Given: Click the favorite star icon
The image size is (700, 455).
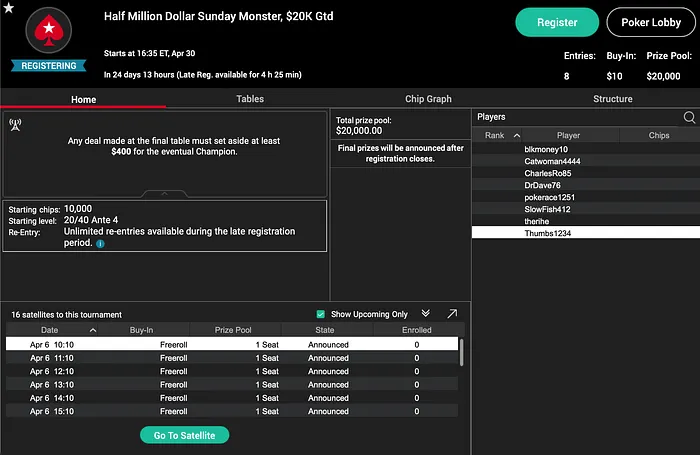Looking at the screenshot, I should point(8,8).
